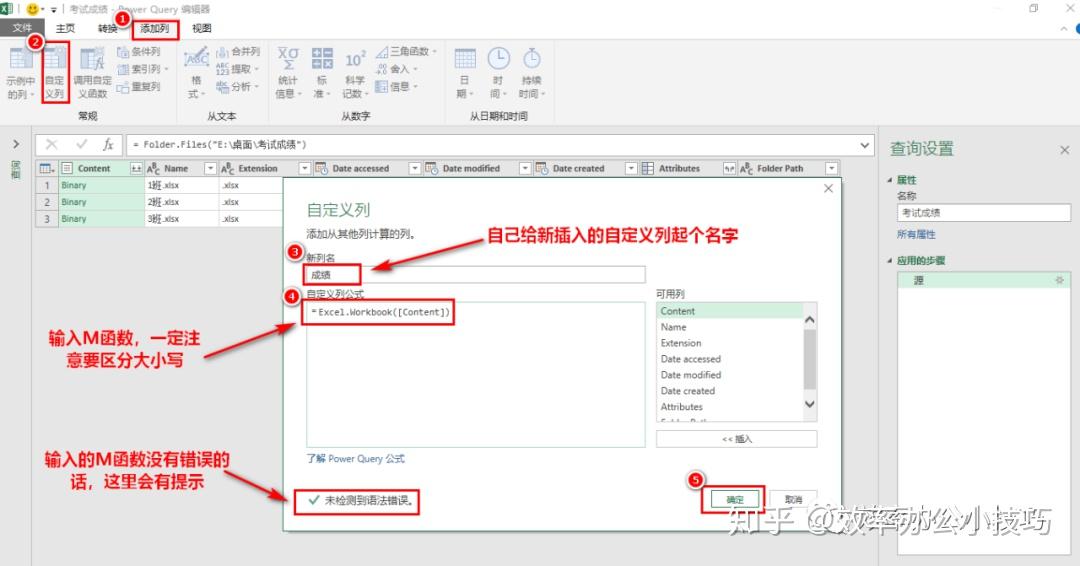Expand the formula bar chevron

[x=864, y=145]
